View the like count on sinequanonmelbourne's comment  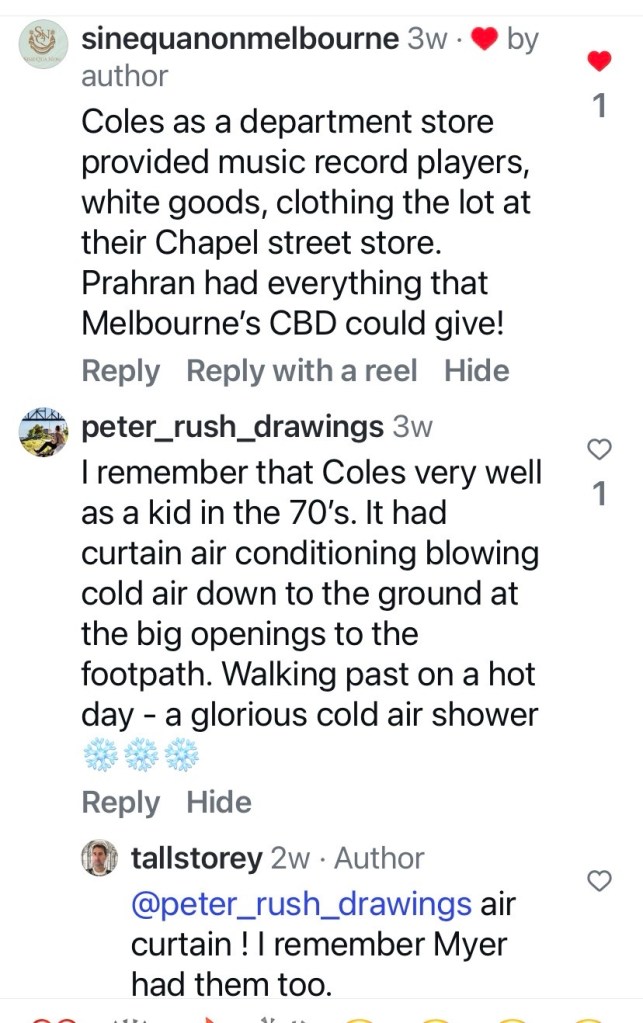click(x=598, y=105)
